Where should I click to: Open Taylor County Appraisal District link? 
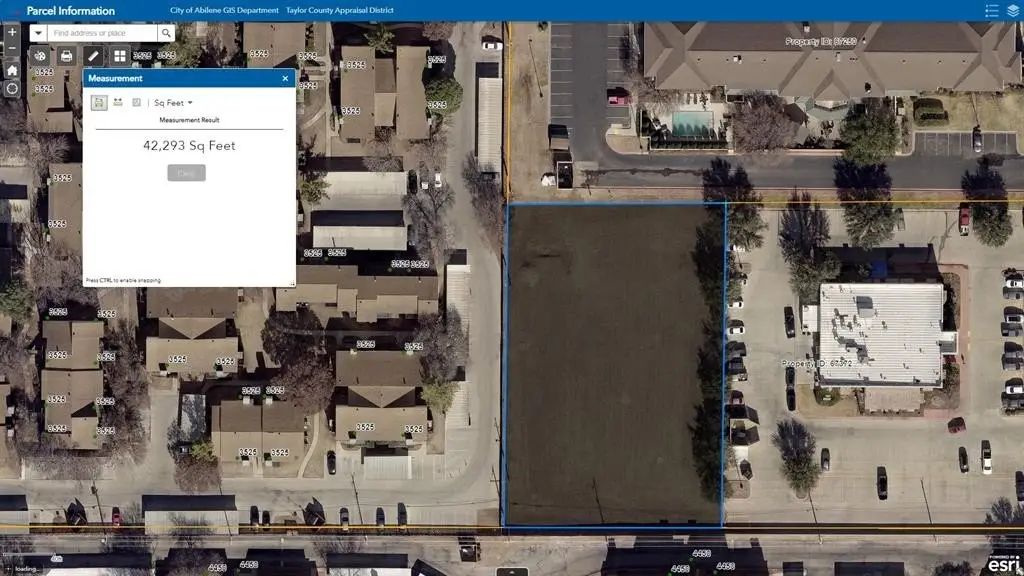(x=332, y=11)
